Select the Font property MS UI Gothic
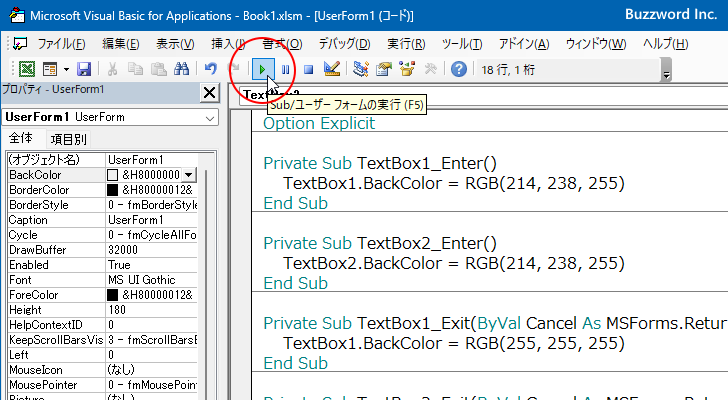The height and width of the screenshot is (400, 728). point(151,280)
